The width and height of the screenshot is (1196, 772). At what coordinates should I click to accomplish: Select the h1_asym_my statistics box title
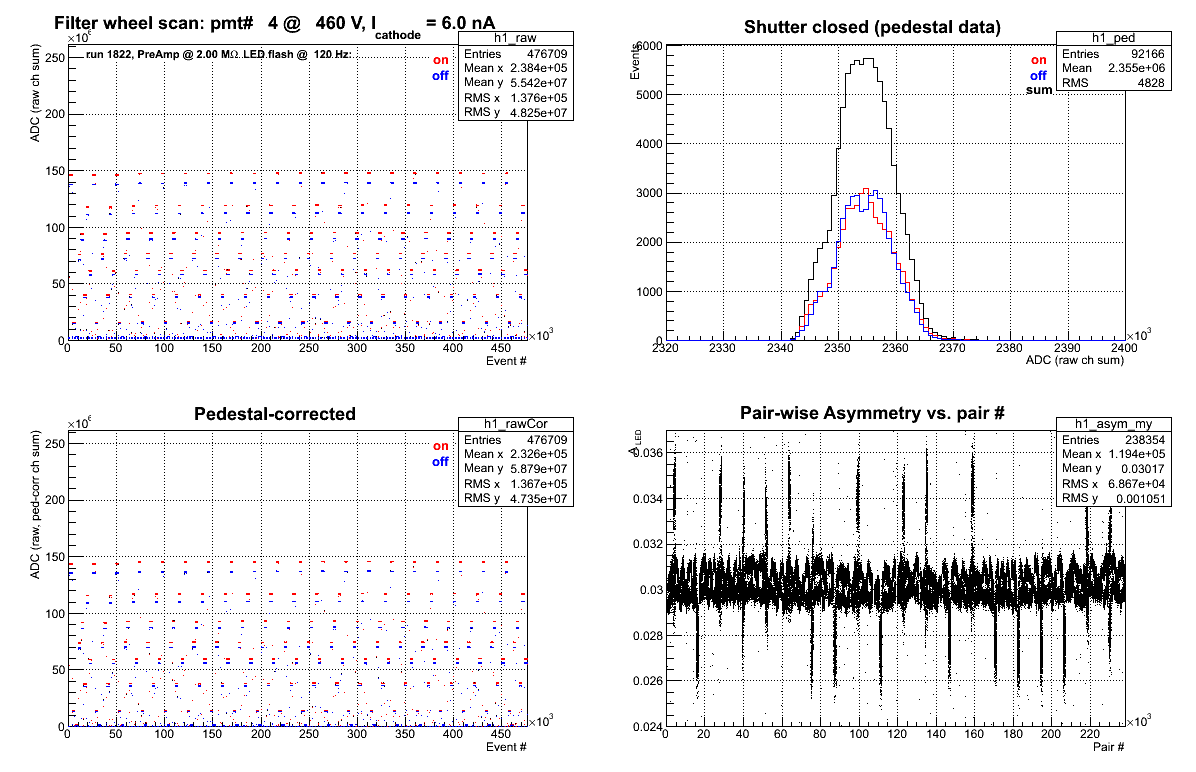[1114, 424]
